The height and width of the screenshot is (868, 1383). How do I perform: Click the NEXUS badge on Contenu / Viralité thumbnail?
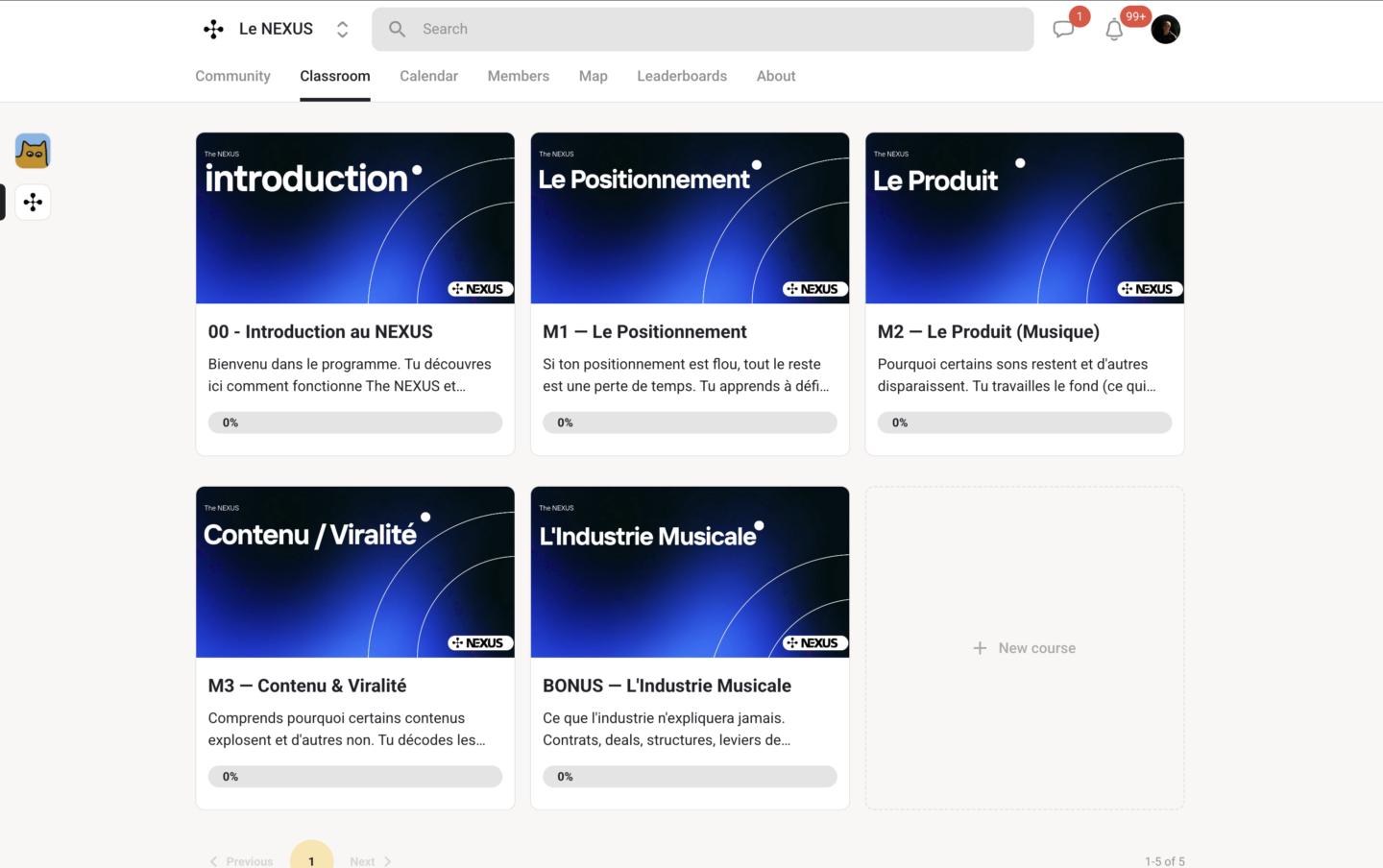pyautogui.click(x=480, y=643)
